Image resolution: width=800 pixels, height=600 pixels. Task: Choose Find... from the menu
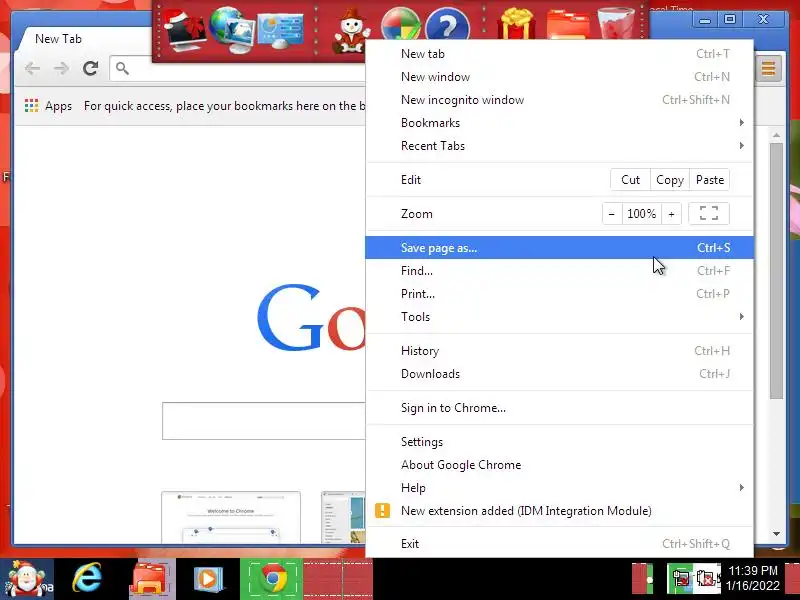coord(559,271)
